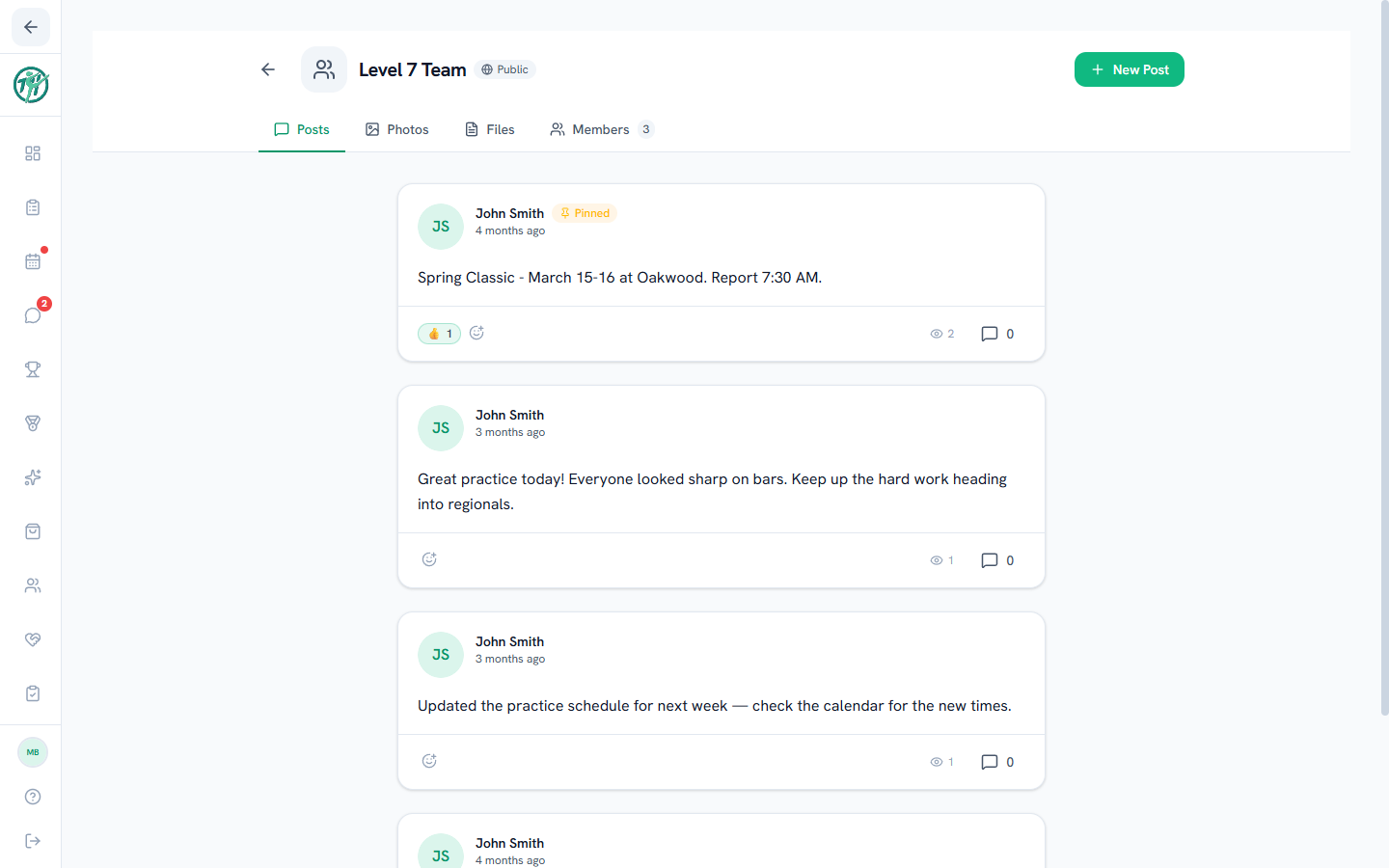Open messages icon with 2 badge
The height and width of the screenshot is (868, 1389).
click(33, 315)
